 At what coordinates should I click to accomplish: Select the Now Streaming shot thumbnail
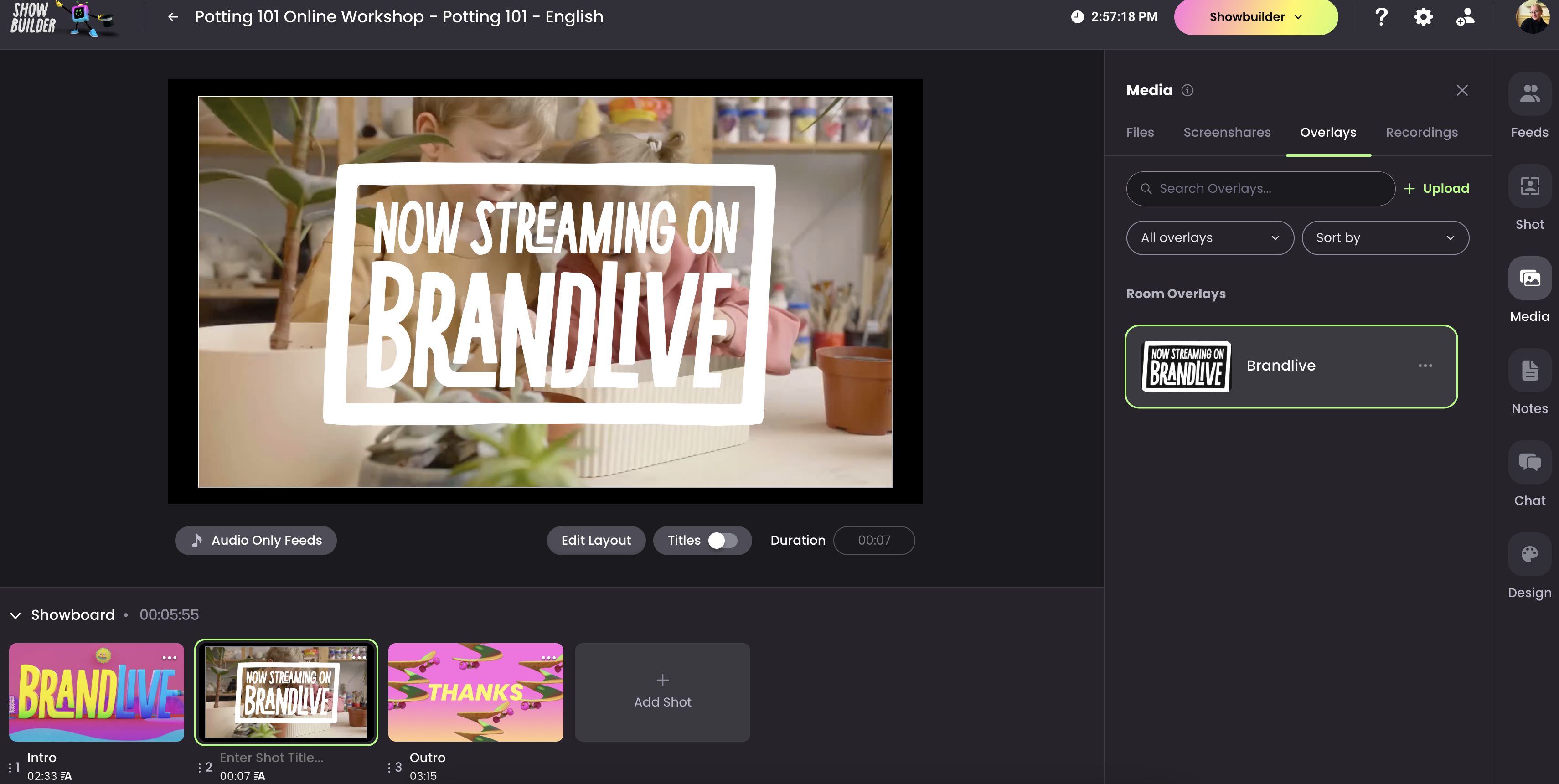pos(286,692)
